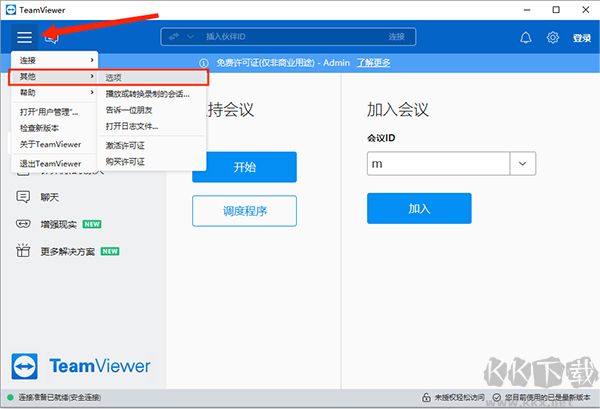Open the 了解更多 link
600x409 pixels.
click(x=373, y=63)
